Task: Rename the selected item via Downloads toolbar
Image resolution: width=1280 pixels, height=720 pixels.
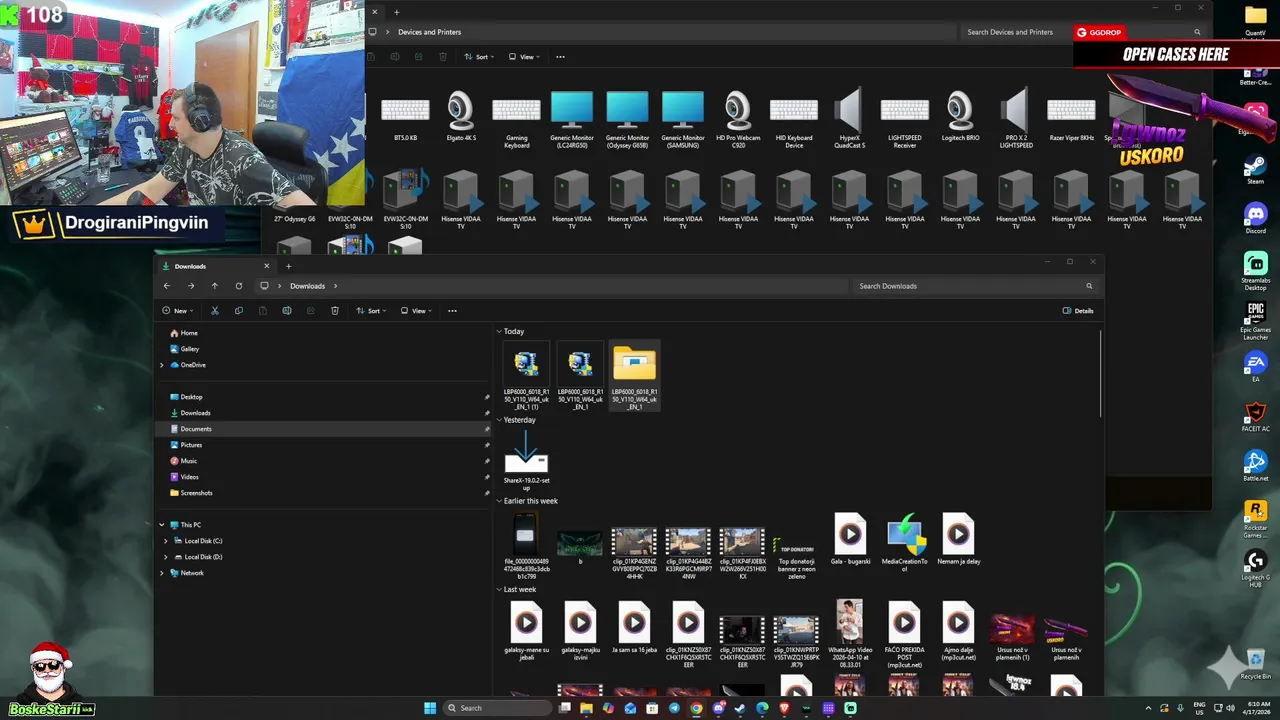Action: (287, 311)
